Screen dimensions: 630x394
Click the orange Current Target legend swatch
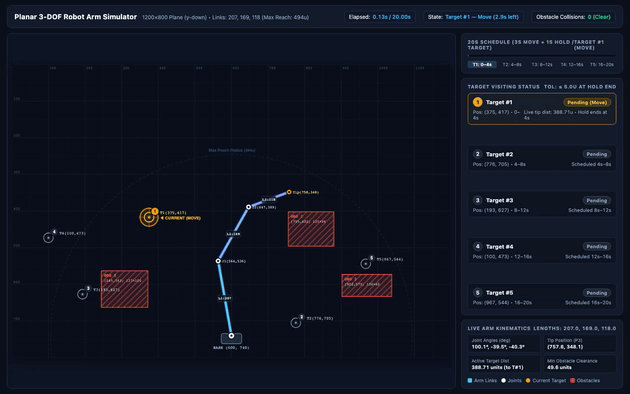coord(528,380)
